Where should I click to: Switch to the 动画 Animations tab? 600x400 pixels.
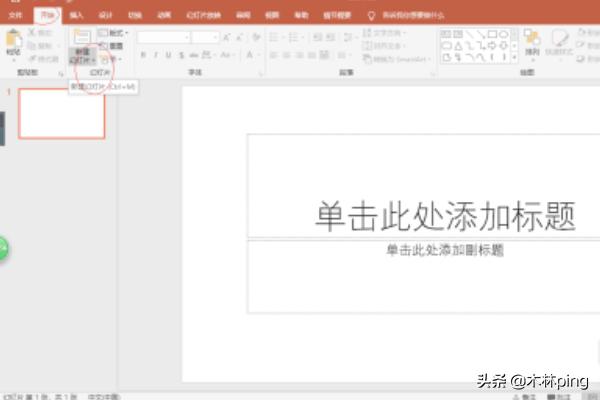tap(164, 15)
